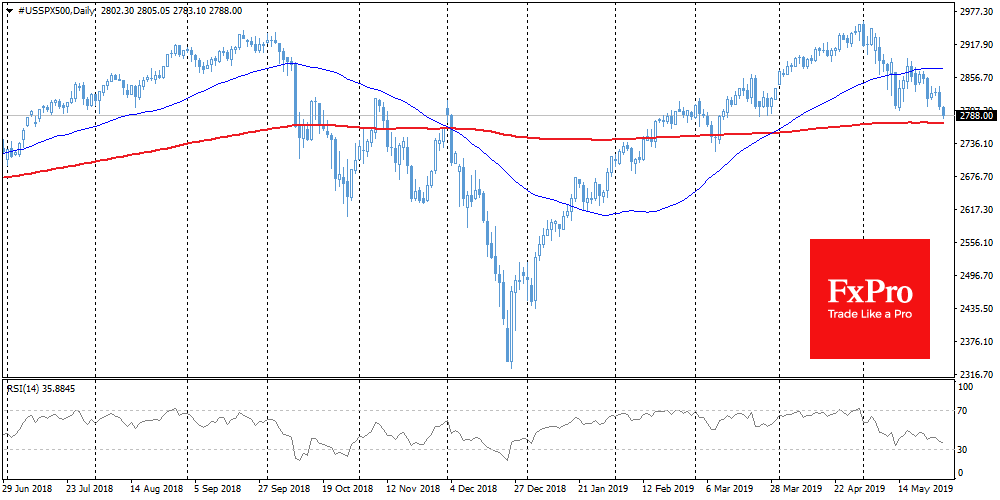Viewport: 1000px width, 500px height.
Task: Click the small triangle beside #USSPX500 title
Action: click(x=9, y=9)
